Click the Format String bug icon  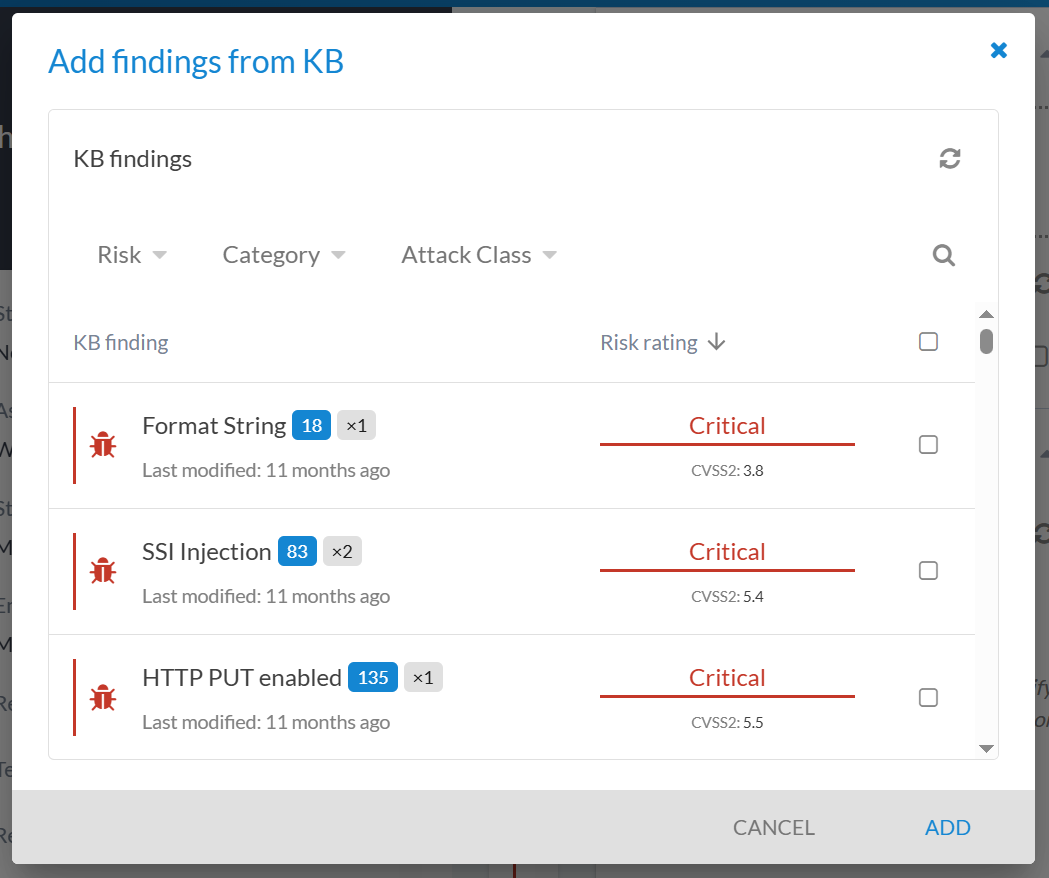102,445
